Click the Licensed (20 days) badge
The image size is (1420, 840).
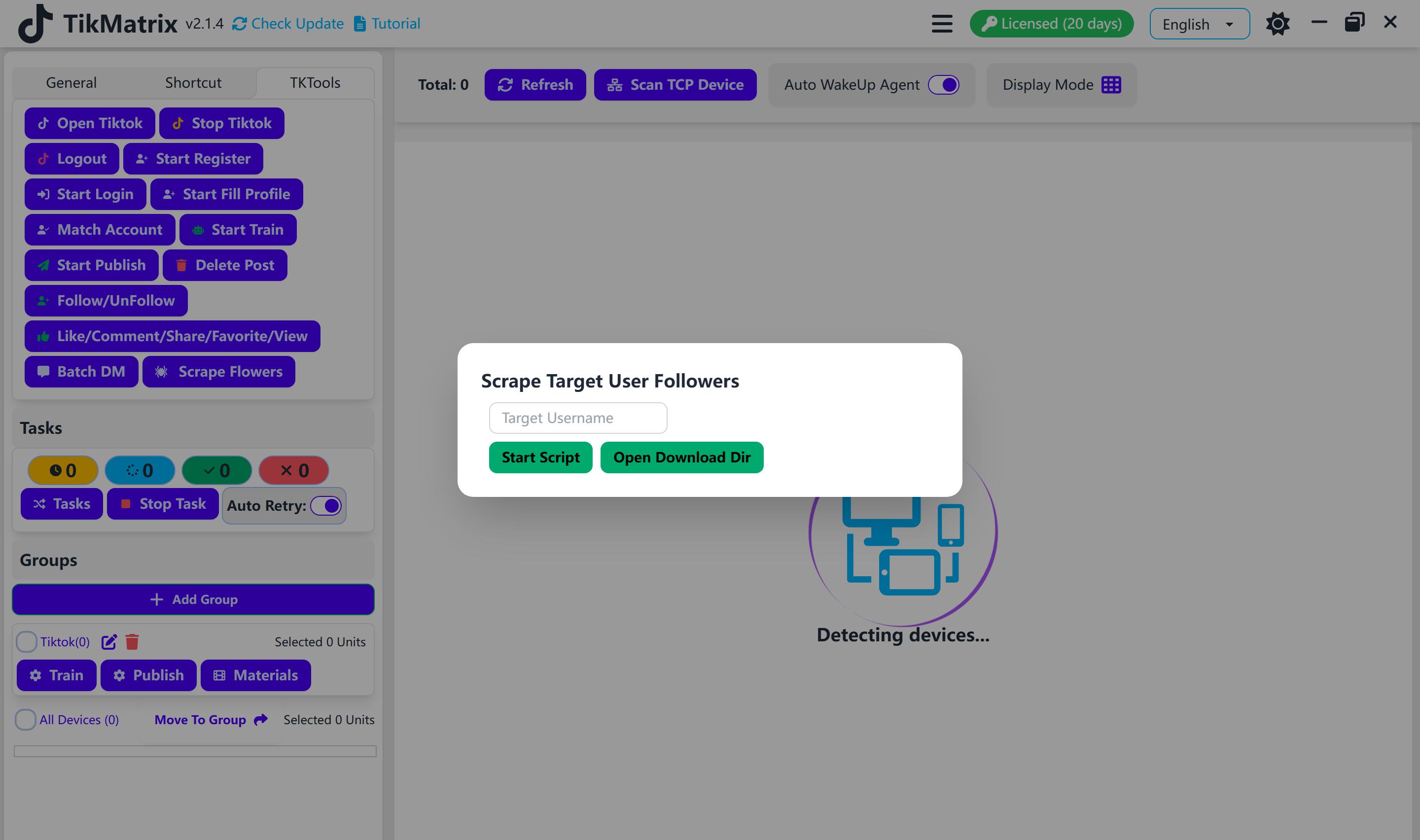(x=1052, y=24)
